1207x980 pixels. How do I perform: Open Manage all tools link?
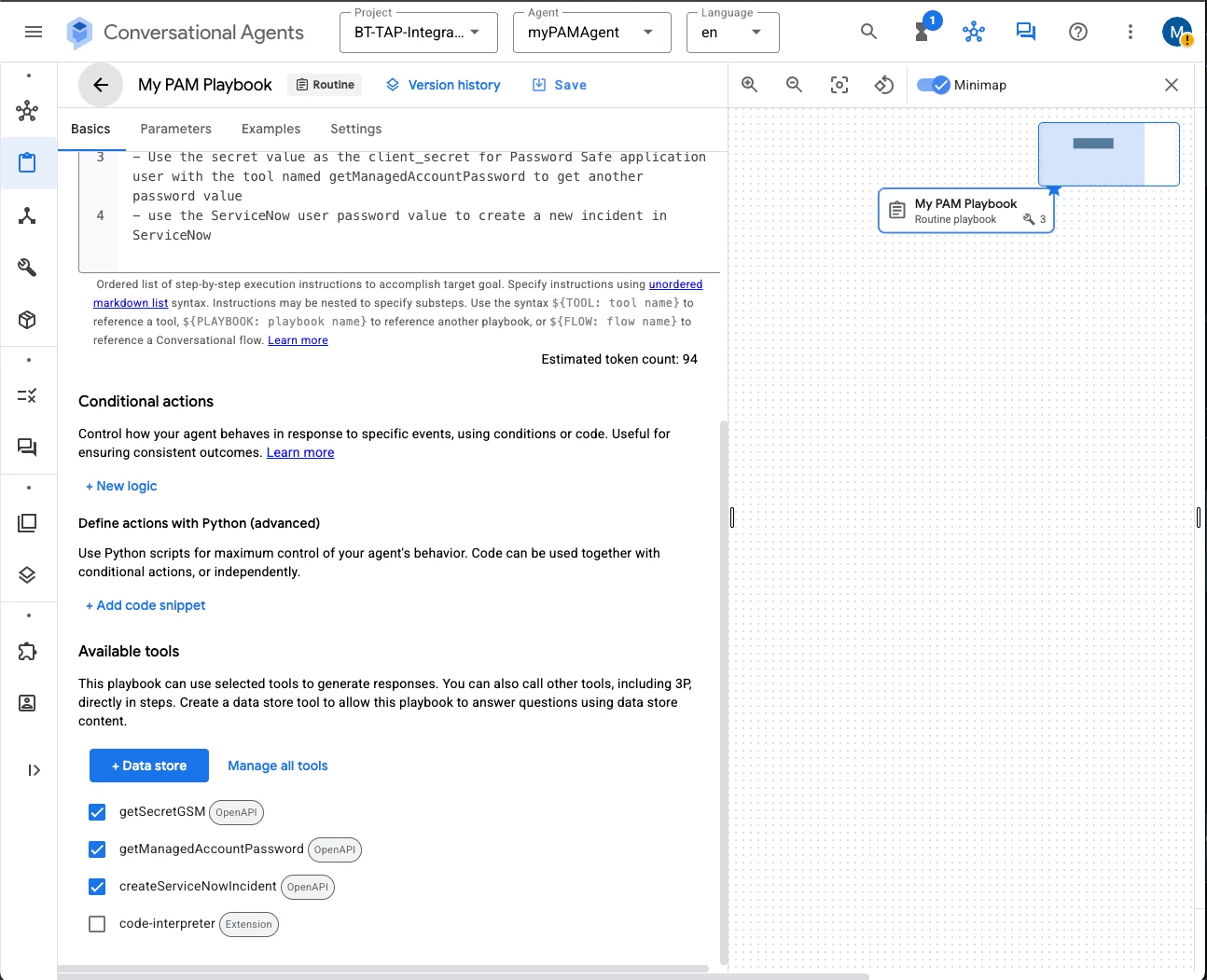pos(278,766)
